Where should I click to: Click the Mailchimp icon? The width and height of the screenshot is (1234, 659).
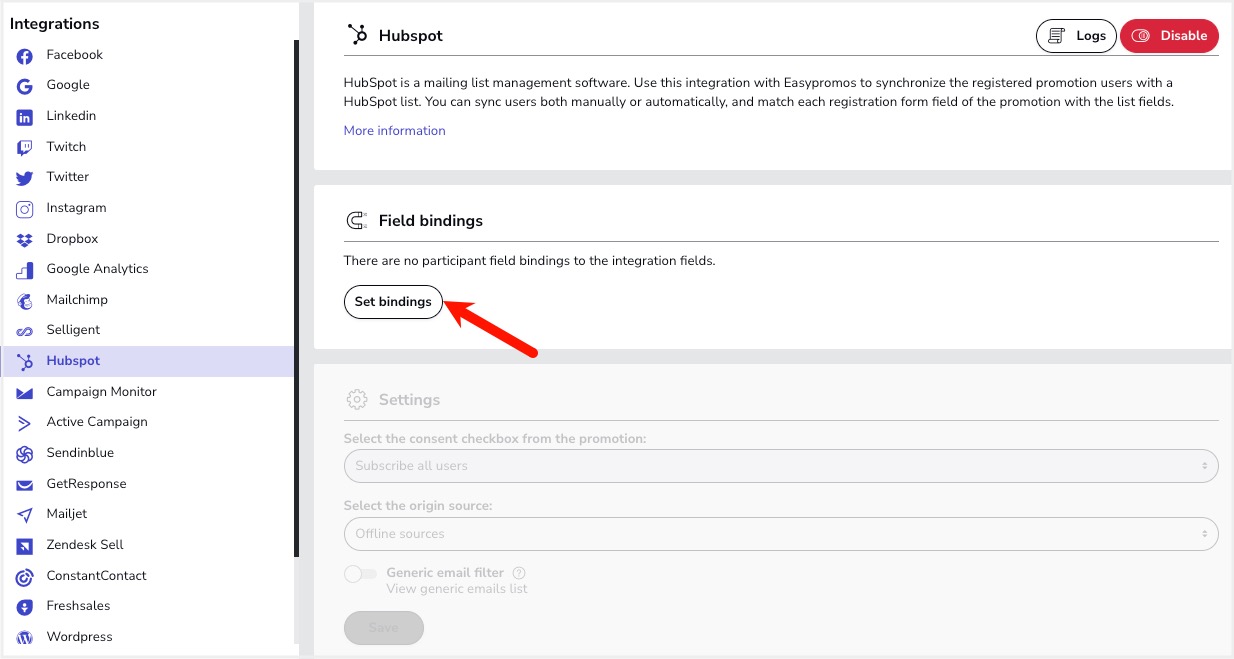[x=25, y=301]
